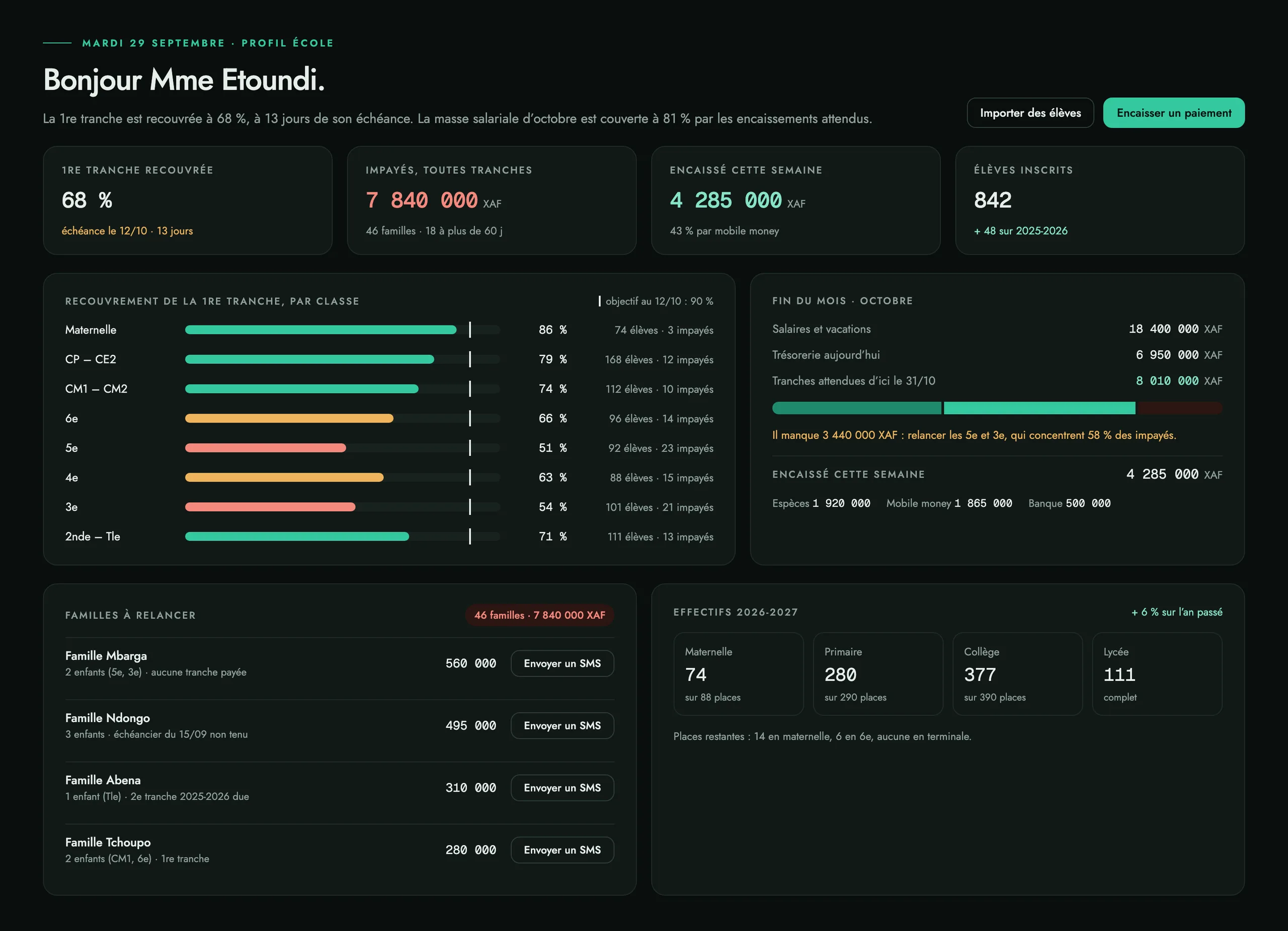This screenshot has width=1288, height=931.
Task: Click '+ 6 % sur l'an passé' text
Action: (1177, 612)
